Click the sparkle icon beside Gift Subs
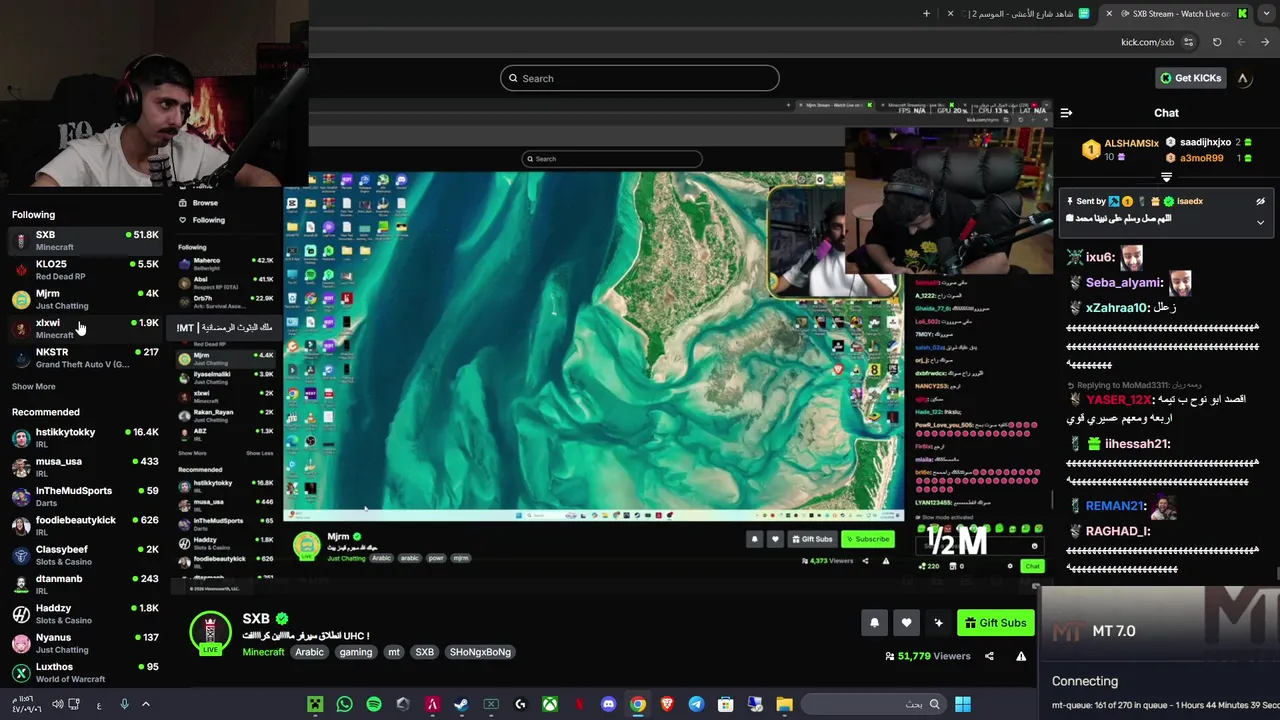This screenshot has height=720, width=1280. [x=938, y=623]
